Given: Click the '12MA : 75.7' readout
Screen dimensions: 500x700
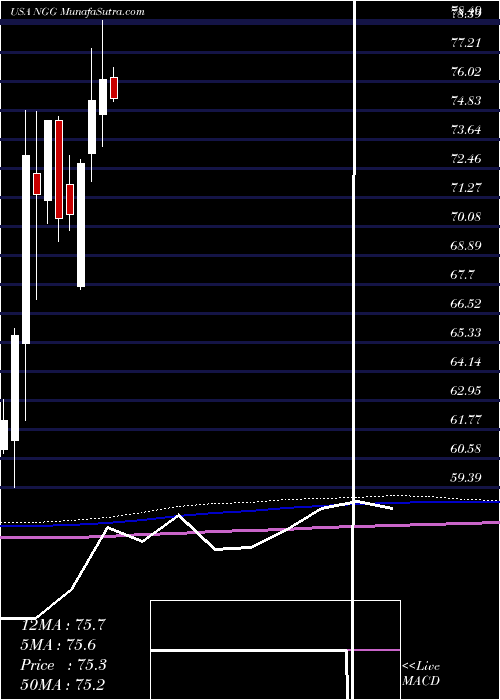Looking at the screenshot, I should pyautogui.click(x=63, y=625).
